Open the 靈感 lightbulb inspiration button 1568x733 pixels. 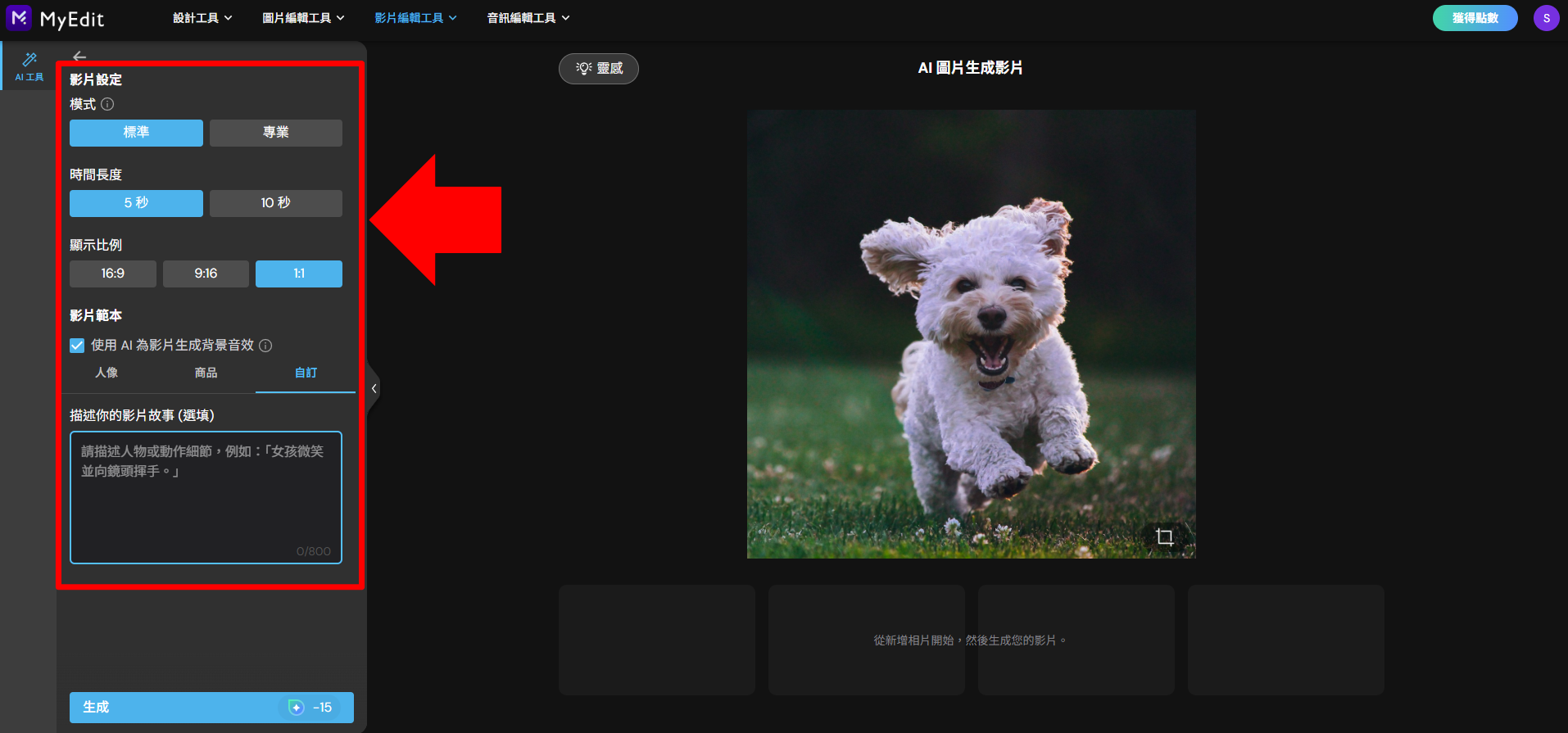[599, 68]
